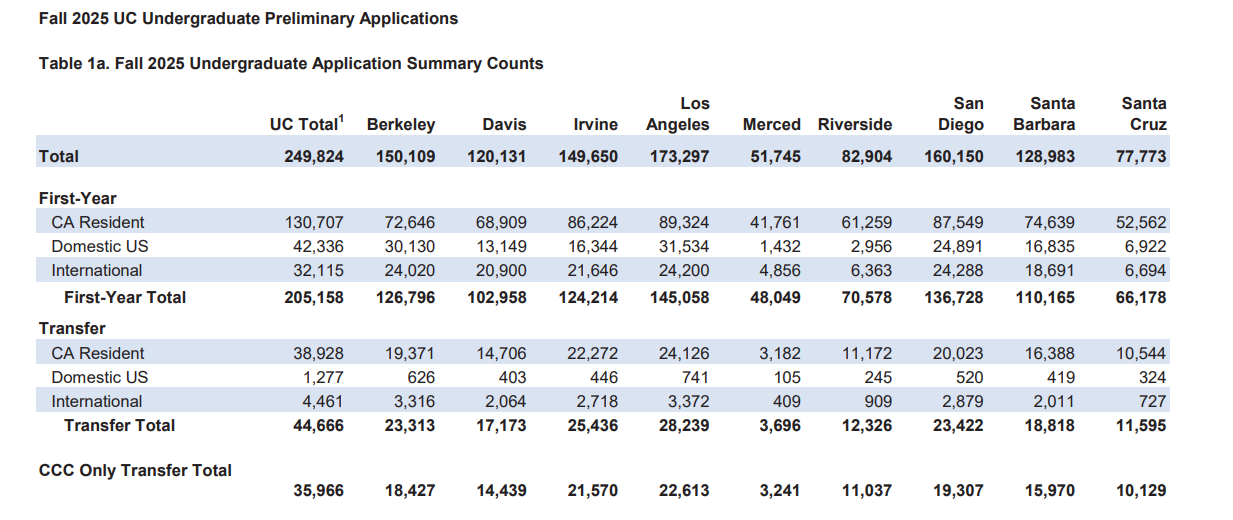Select San Diego Transfer Domestic value 520

[x=971, y=377]
